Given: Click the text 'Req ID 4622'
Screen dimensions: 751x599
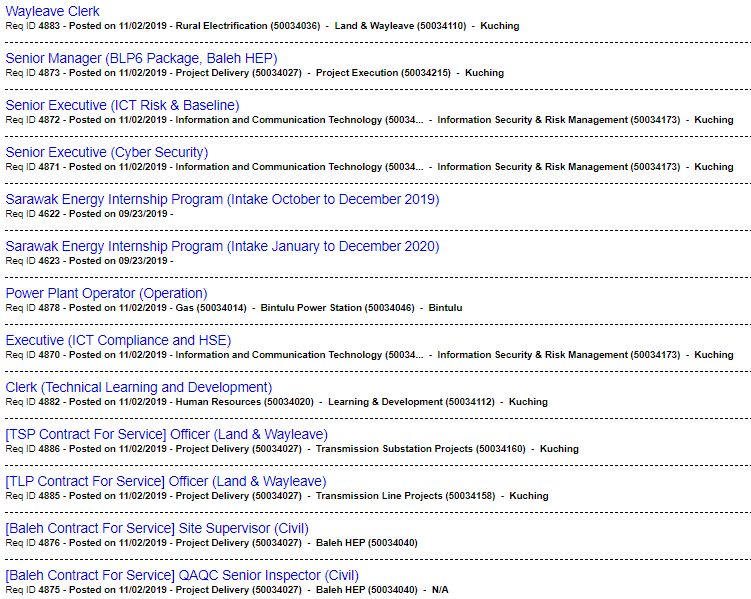Looking at the screenshot, I should click(x=33, y=214).
